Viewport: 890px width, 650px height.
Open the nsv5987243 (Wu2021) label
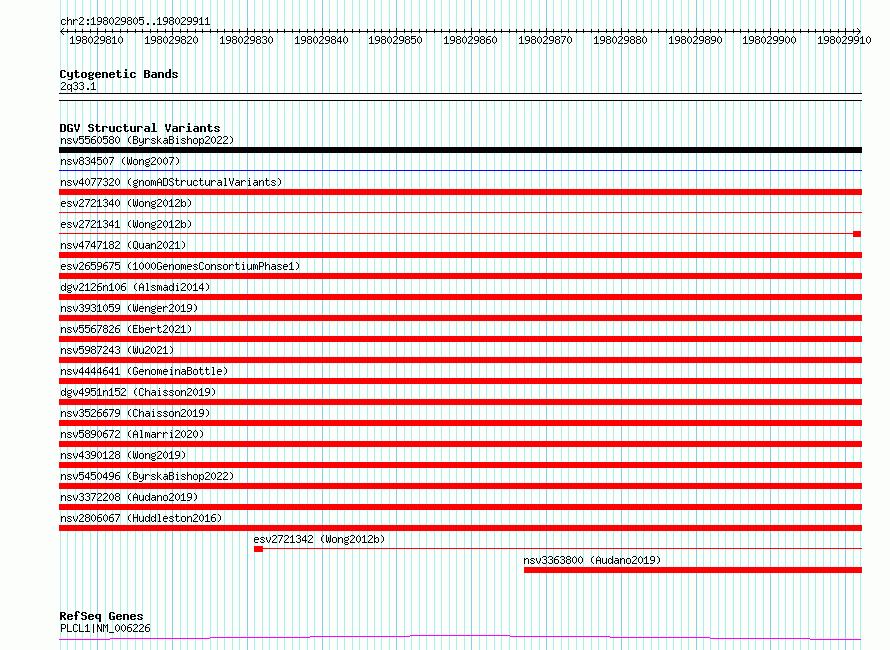(x=117, y=350)
